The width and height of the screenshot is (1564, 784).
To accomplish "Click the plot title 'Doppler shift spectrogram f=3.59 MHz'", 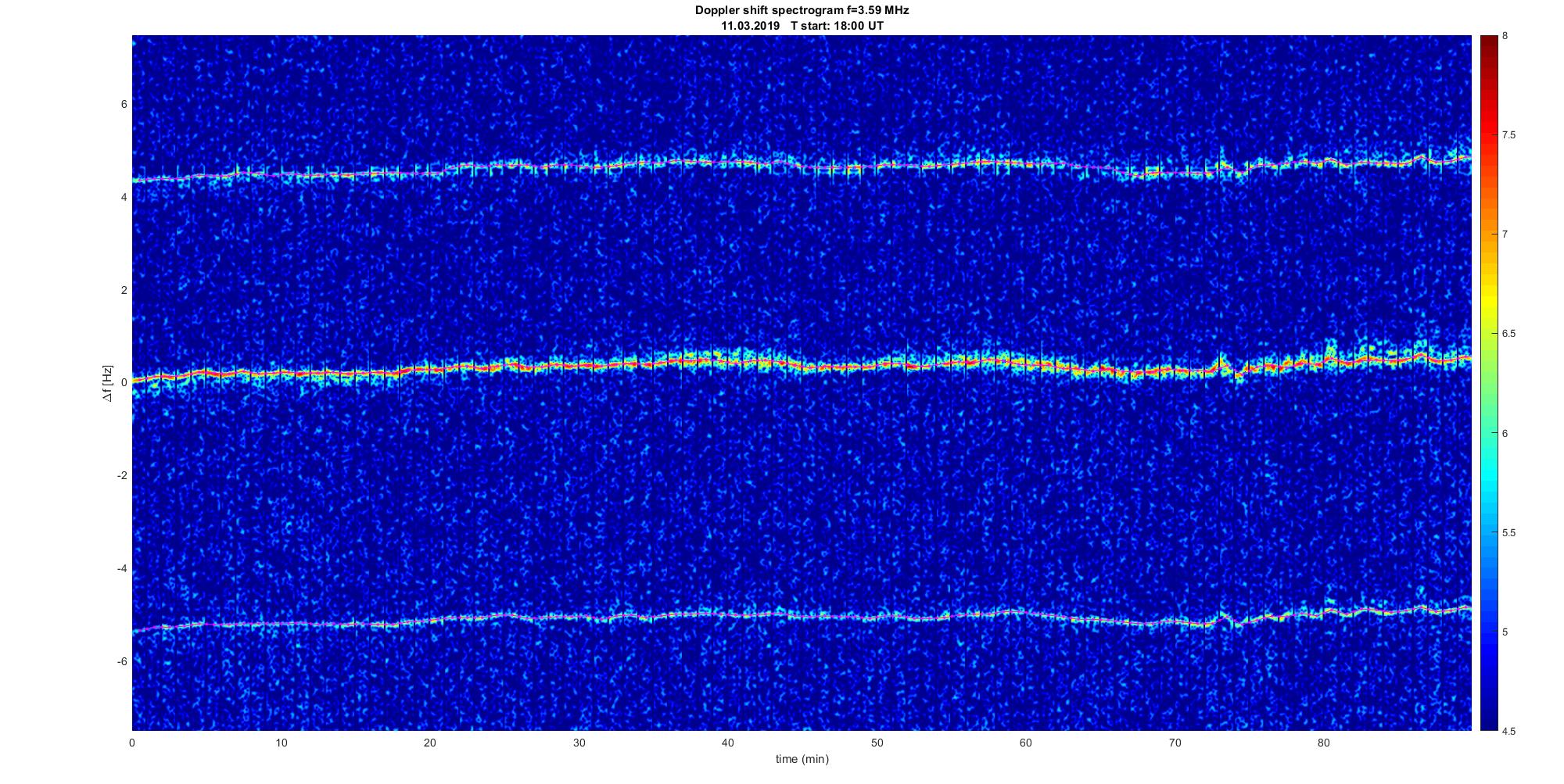I will pyautogui.click(x=802, y=11).
